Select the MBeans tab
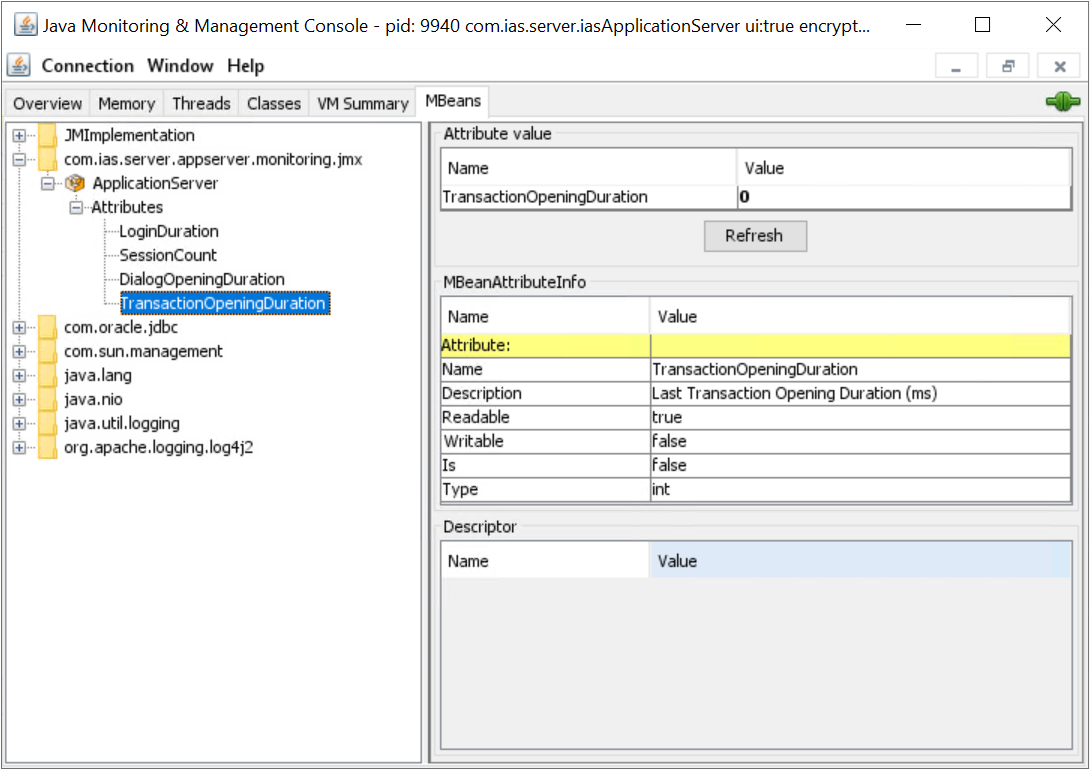Viewport: 1090px width, 769px height. tap(453, 102)
